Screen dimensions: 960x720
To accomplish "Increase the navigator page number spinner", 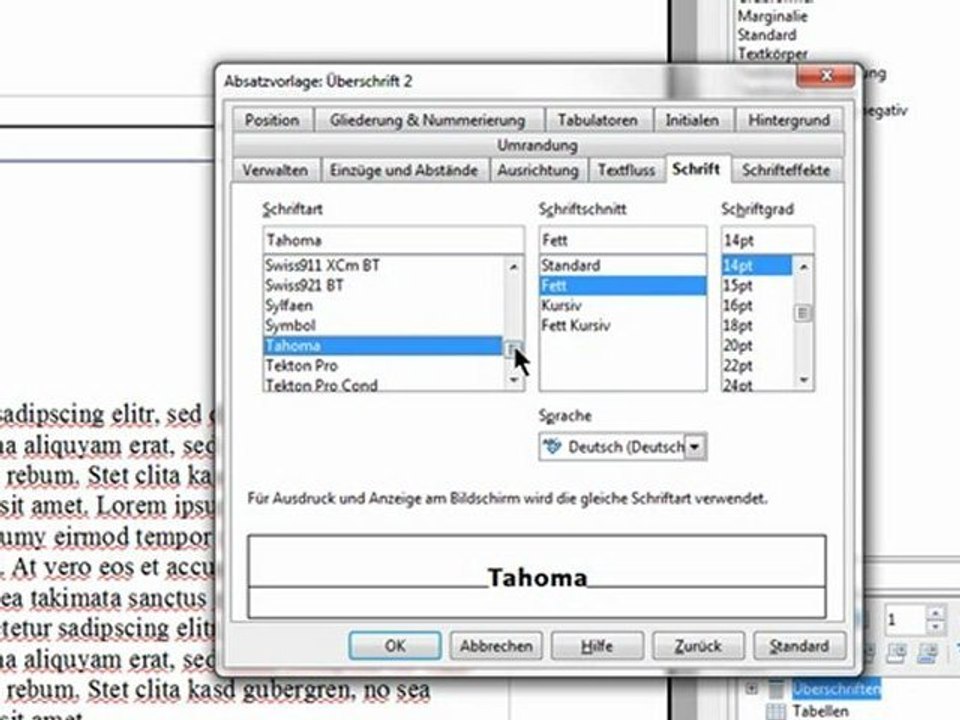I will [x=935, y=612].
